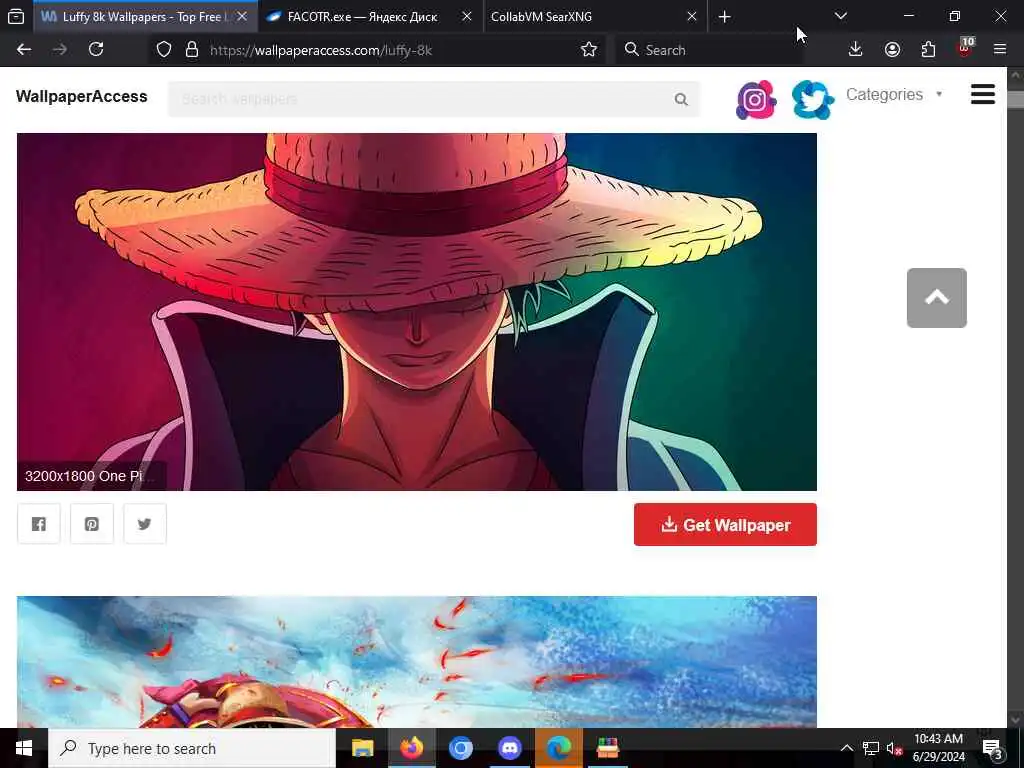Close the FACOTR.exe Яндекс Диск tab

(x=466, y=16)
